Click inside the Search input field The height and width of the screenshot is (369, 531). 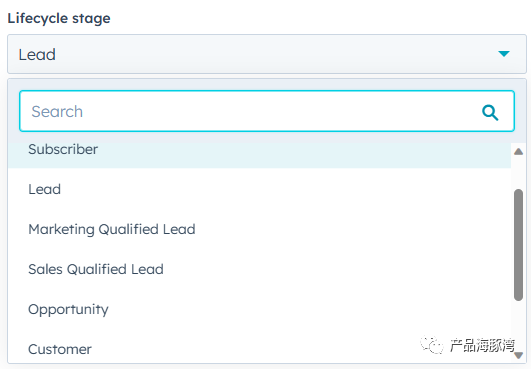coord(267,111)
